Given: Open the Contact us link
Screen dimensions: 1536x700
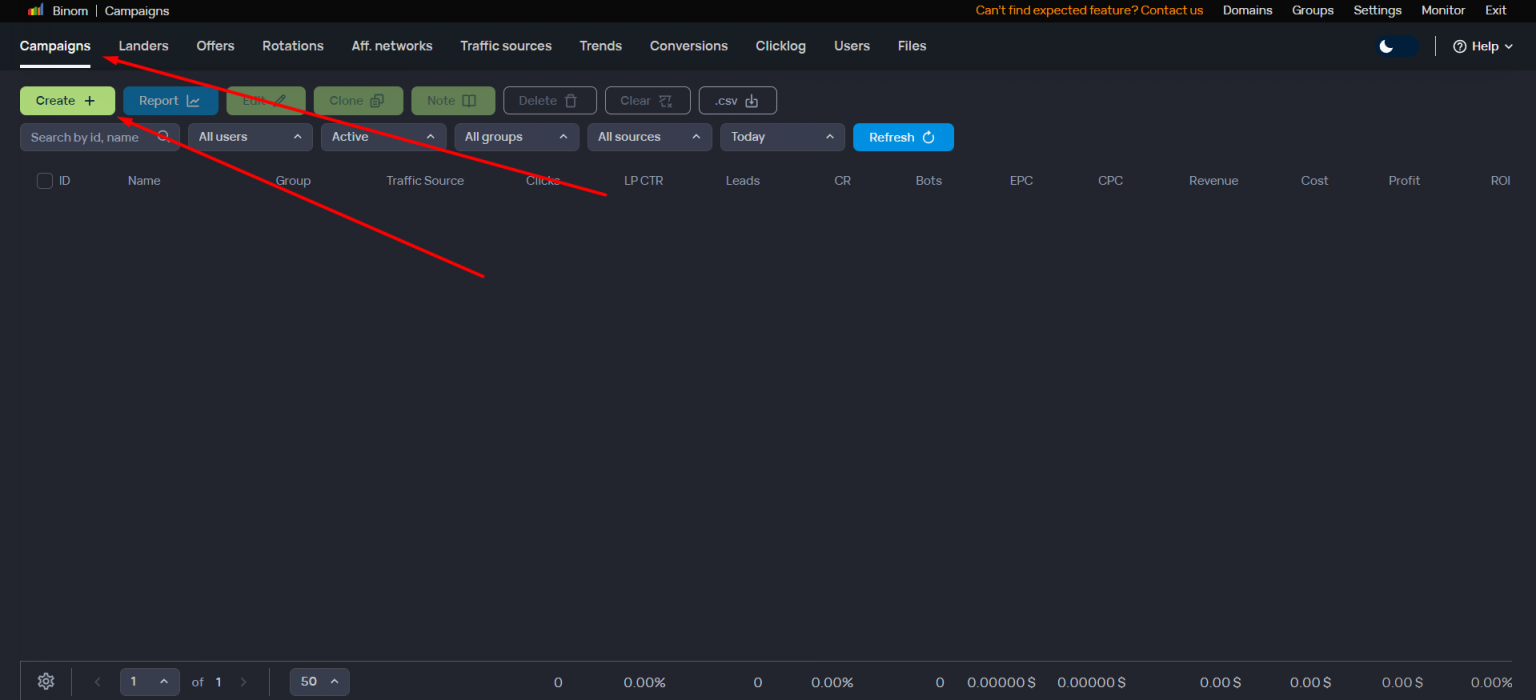Looking at the screenshot, I should coord(1170,10).
